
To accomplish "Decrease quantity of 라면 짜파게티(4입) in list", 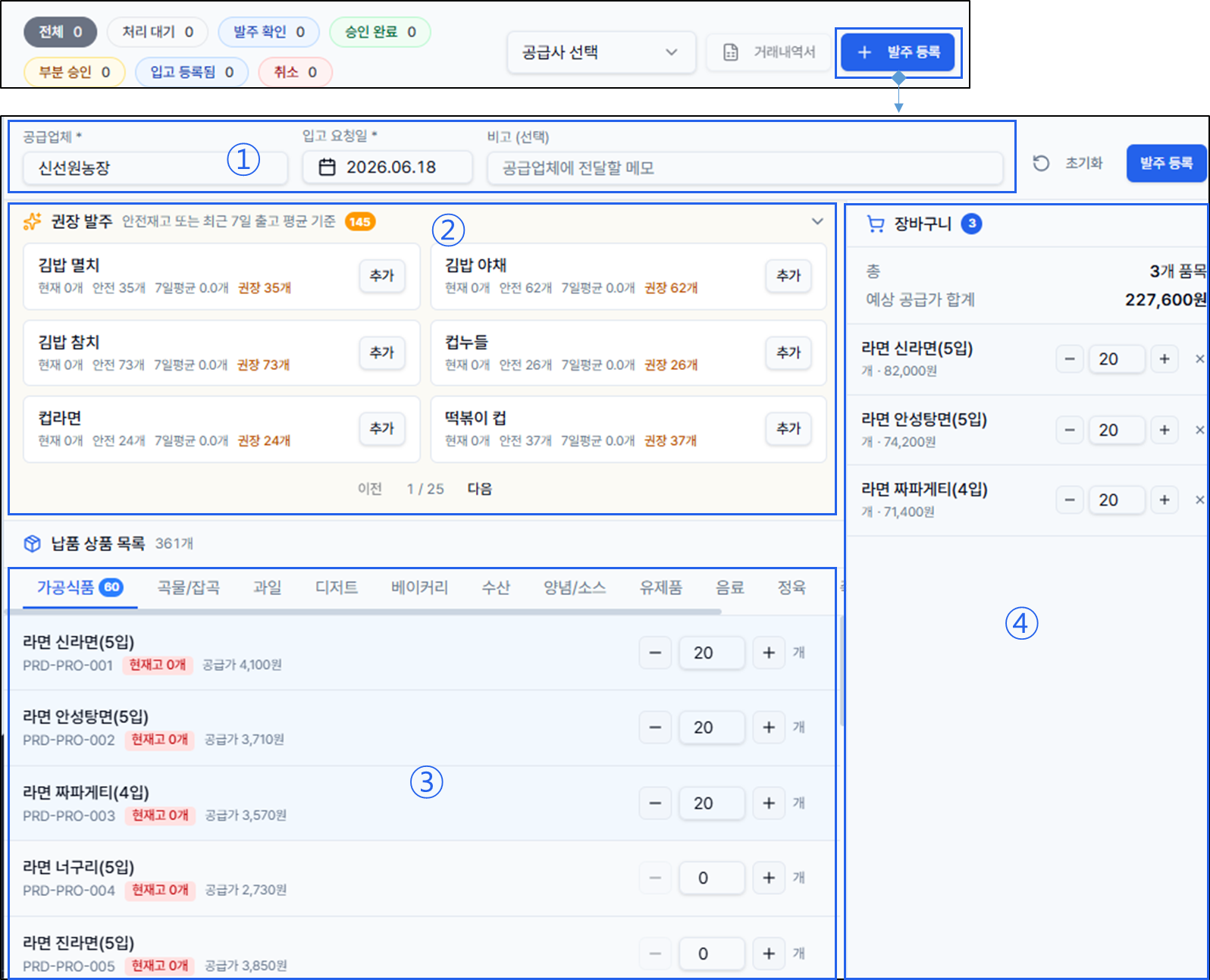I will coord(655,803).
